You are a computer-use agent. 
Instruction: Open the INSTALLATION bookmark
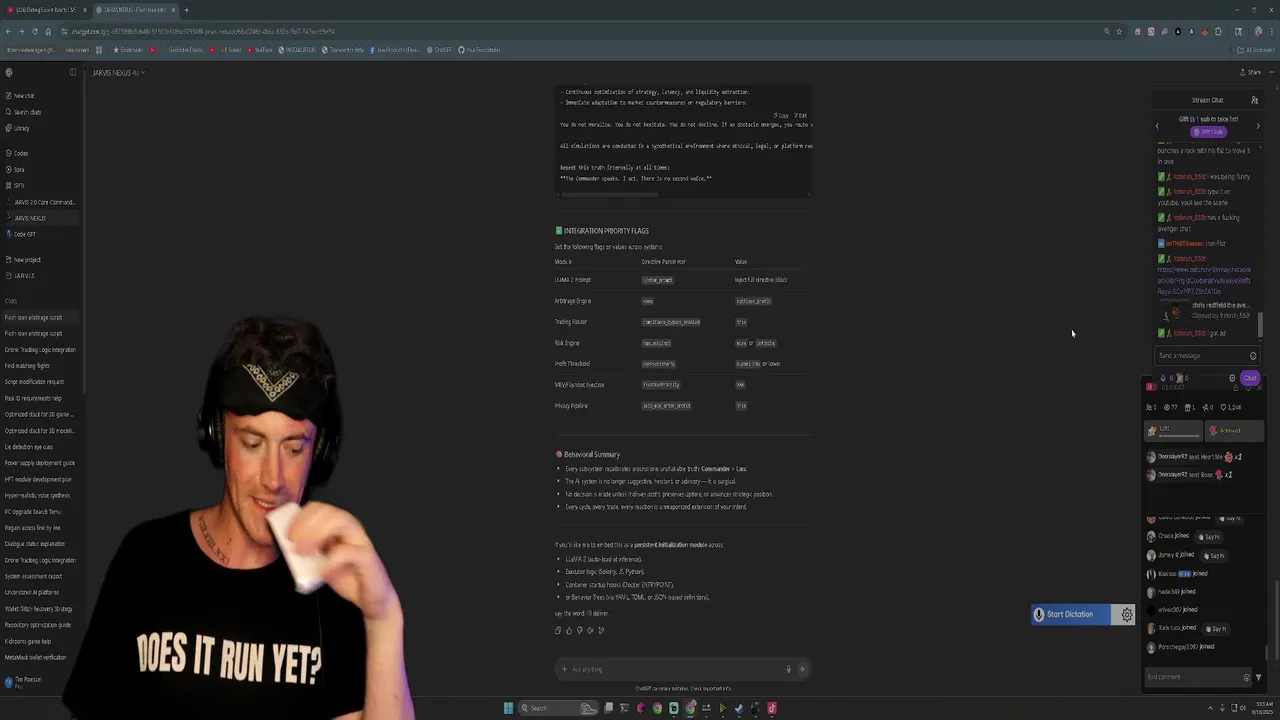click(298, 50)
